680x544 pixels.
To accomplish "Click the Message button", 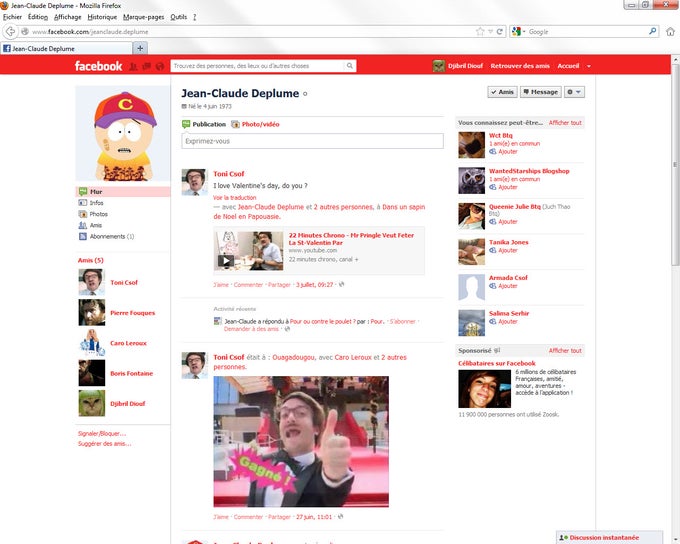I will pyautogui.click(x=540, y=92).
